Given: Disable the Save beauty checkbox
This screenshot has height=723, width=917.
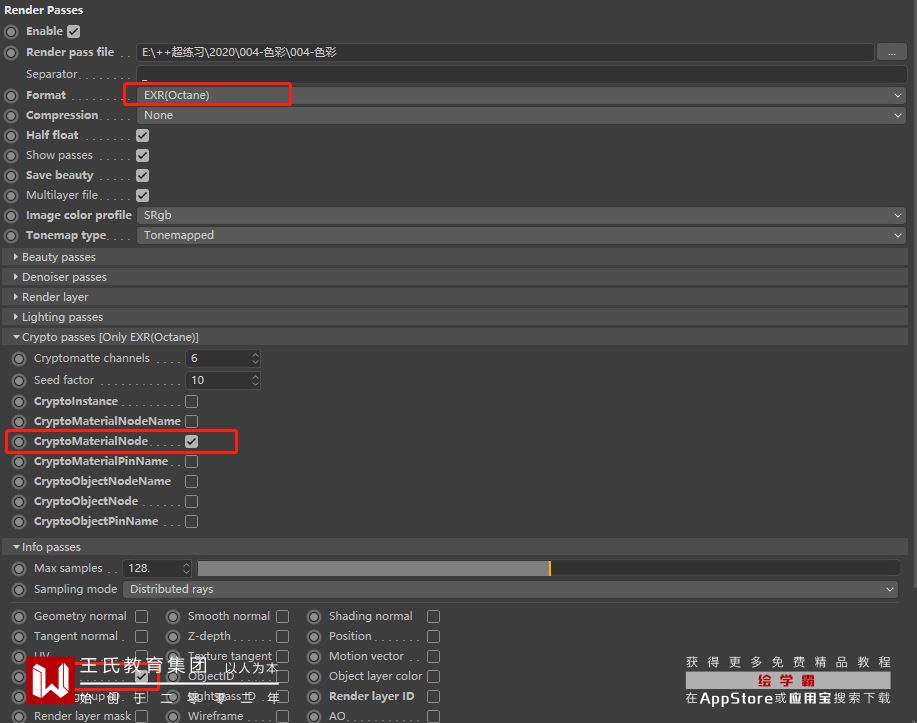Looking at the screenshot, I should pyautogui.click(x=143, y=175).
